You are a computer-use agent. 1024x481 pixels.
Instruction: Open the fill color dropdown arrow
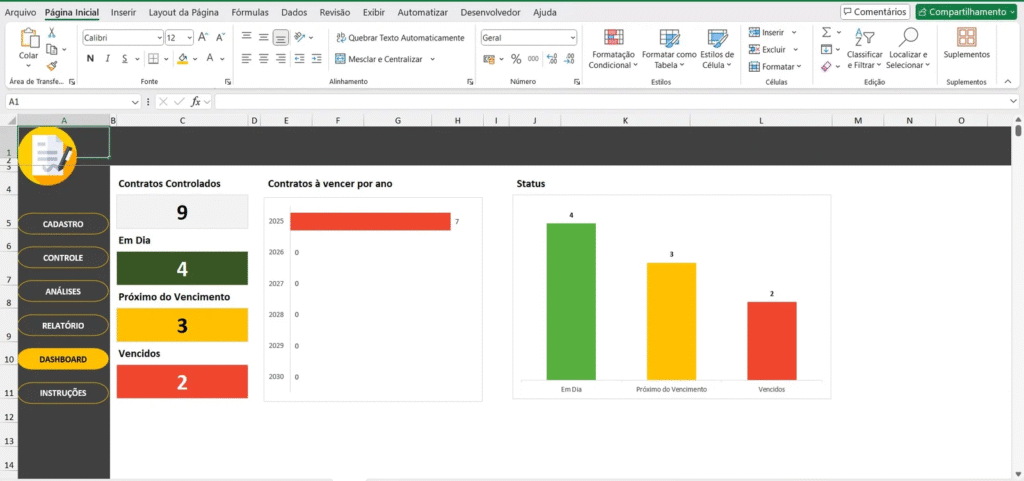pyautogui.click(x=194, y=59)
